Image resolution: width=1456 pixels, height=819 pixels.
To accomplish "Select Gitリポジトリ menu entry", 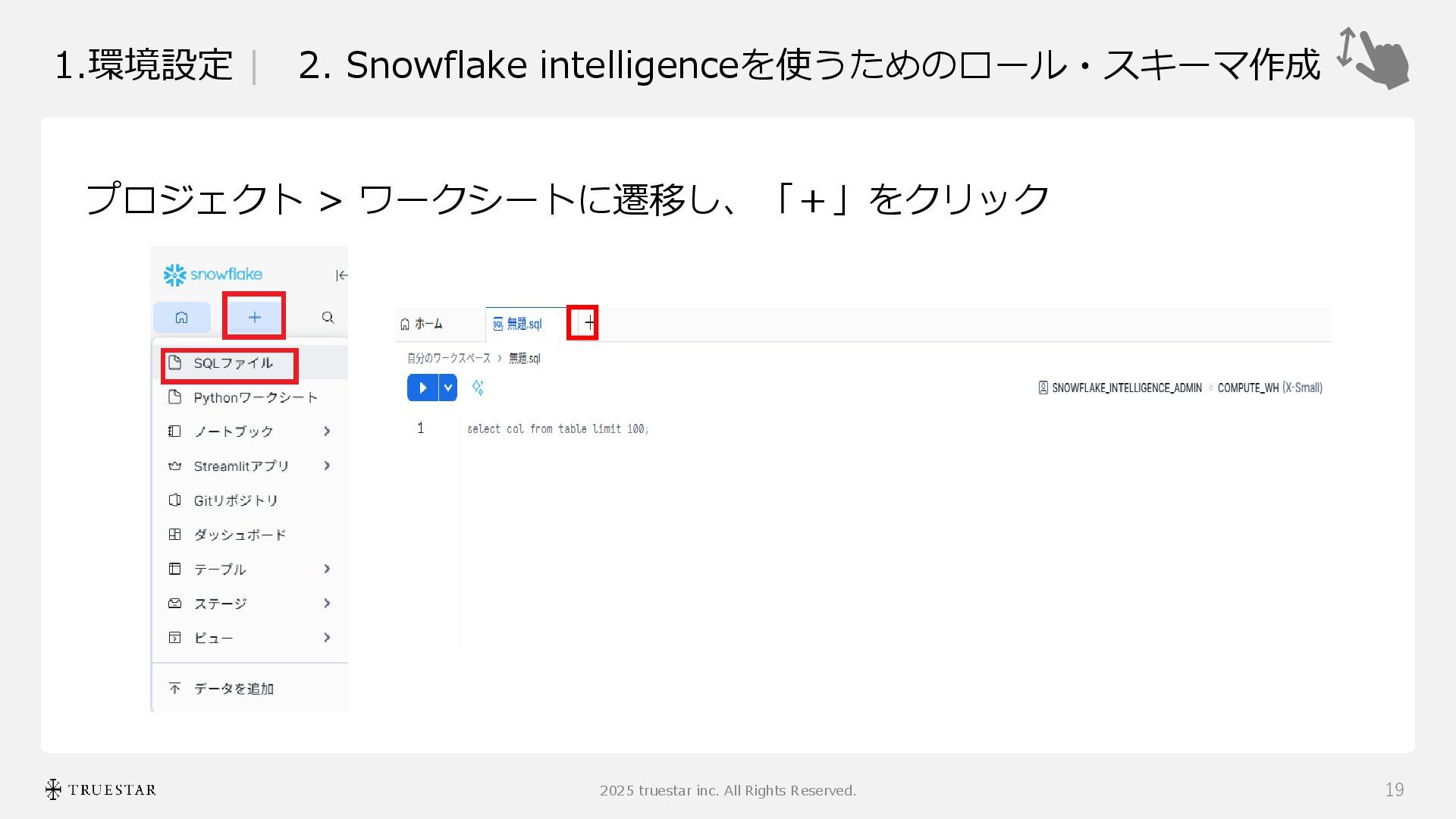I will 236,500.
